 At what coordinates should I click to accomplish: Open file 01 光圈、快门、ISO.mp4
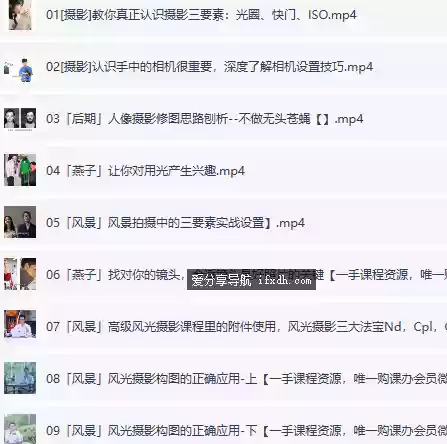[x=201, y=15]
